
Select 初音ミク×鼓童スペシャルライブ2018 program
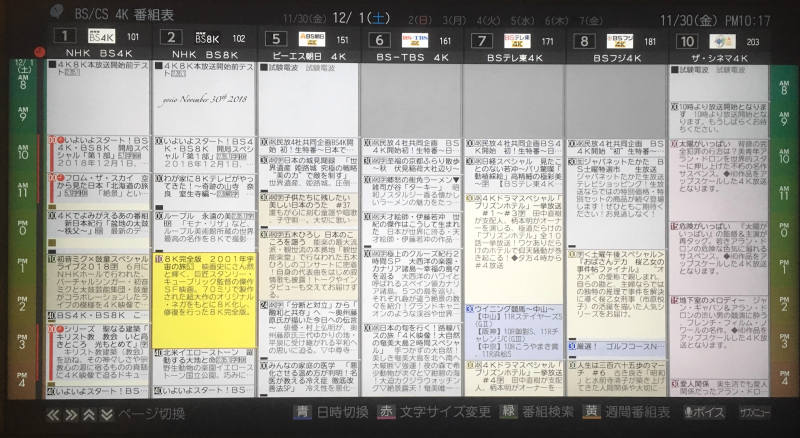(x=99, y=282)
